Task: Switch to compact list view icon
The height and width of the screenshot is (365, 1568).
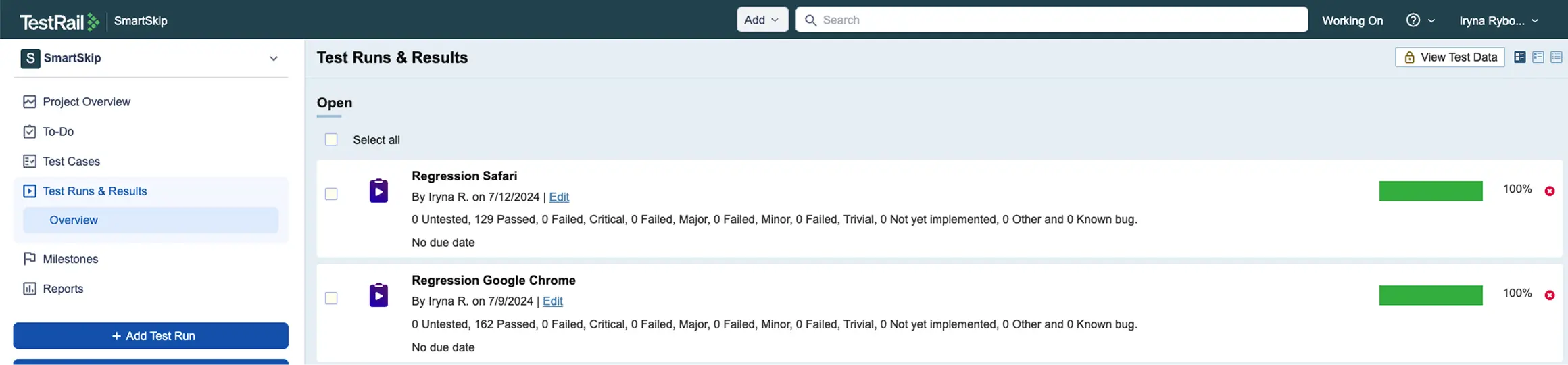Action: (x=1556, y=57)
